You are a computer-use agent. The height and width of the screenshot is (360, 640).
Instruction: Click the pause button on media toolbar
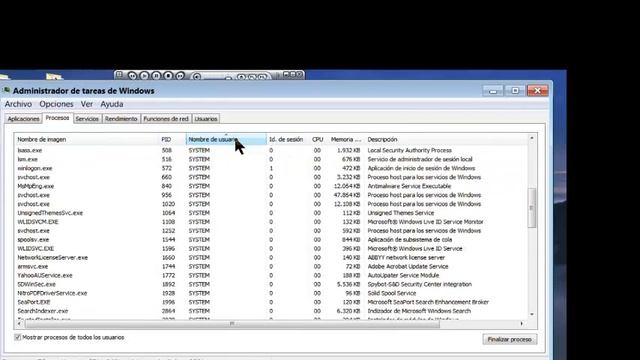click(156, 76)
